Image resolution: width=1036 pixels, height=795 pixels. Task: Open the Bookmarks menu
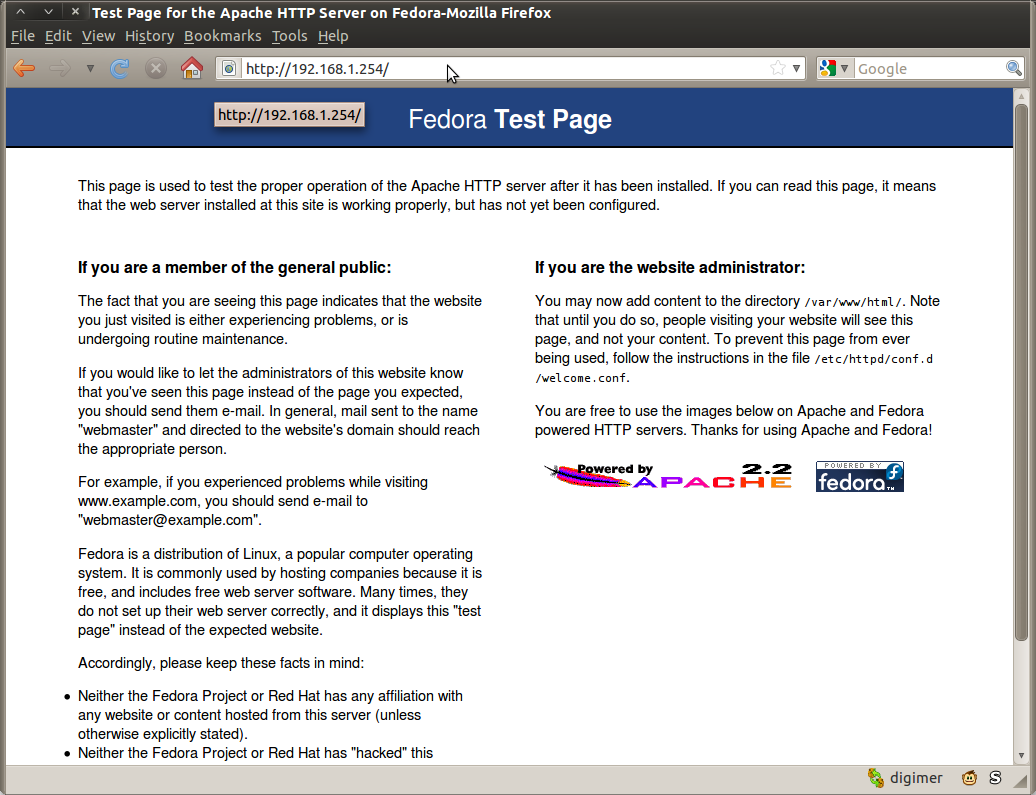(x=223, y=36)
